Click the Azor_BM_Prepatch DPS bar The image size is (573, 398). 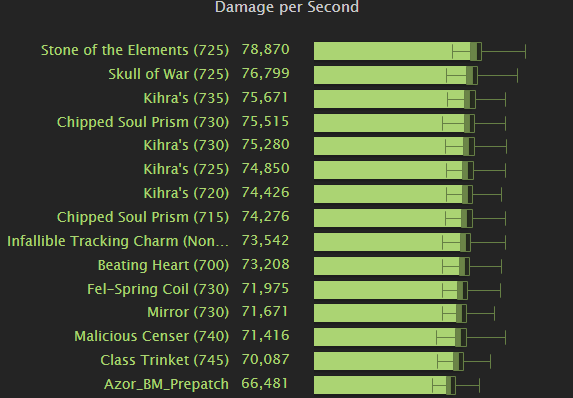coord(385,386)
